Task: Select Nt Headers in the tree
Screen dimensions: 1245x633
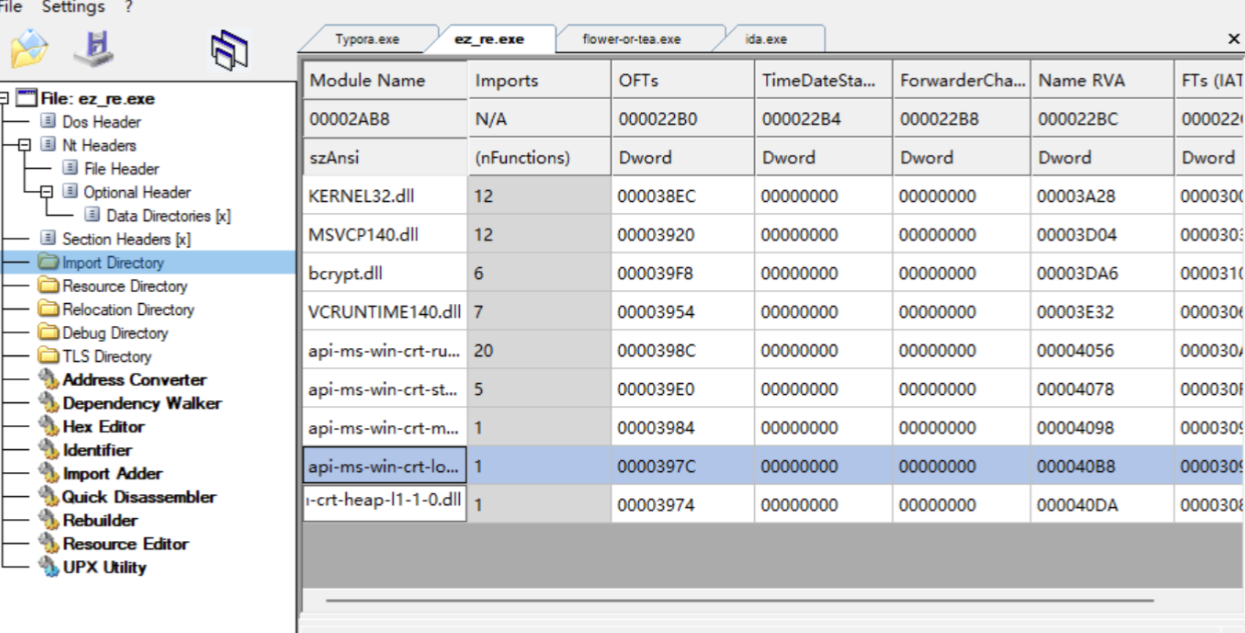Action: pos(99,145)
